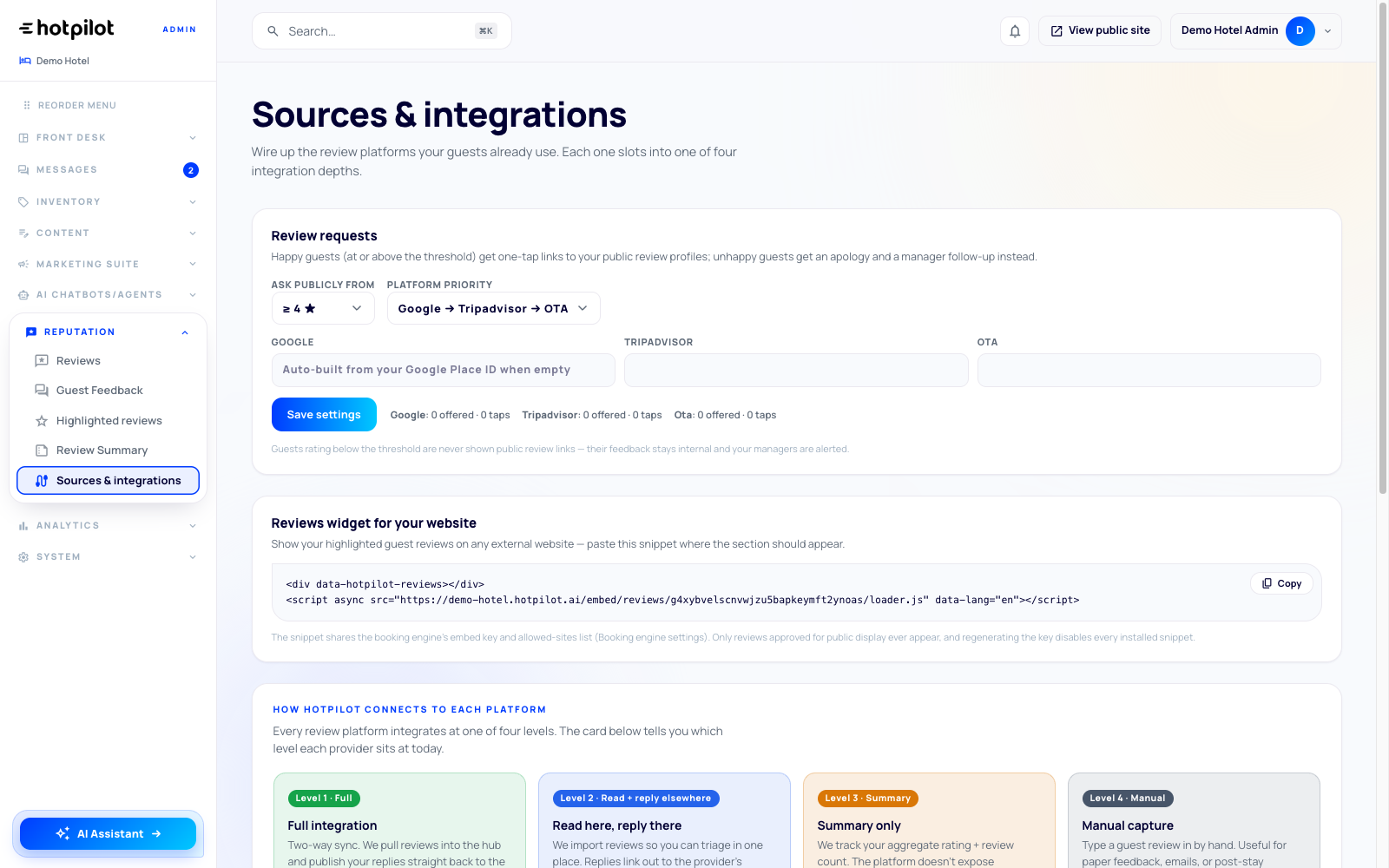Click the Reorder Menu link

[69, 105]
